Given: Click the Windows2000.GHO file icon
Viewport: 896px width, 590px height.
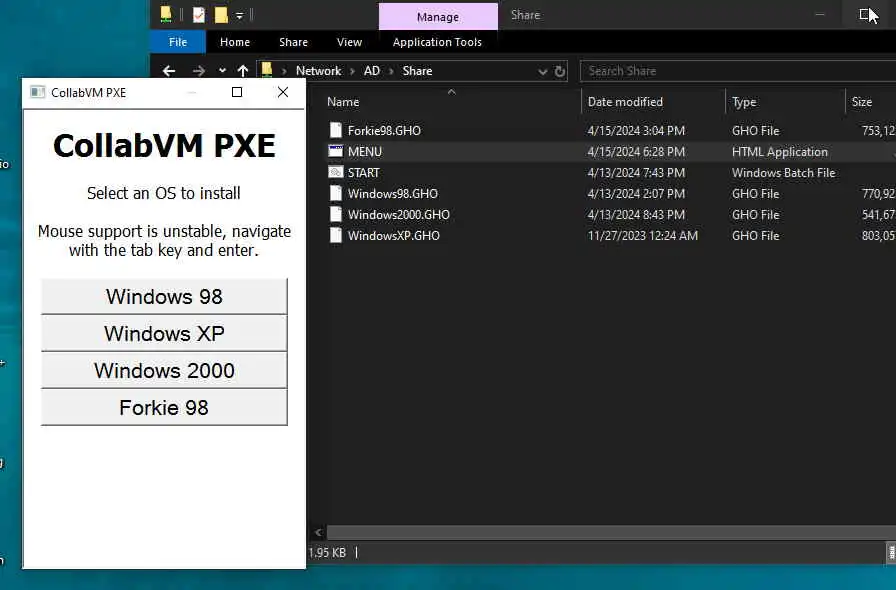Looking at the screenshot, I should 336,214.
